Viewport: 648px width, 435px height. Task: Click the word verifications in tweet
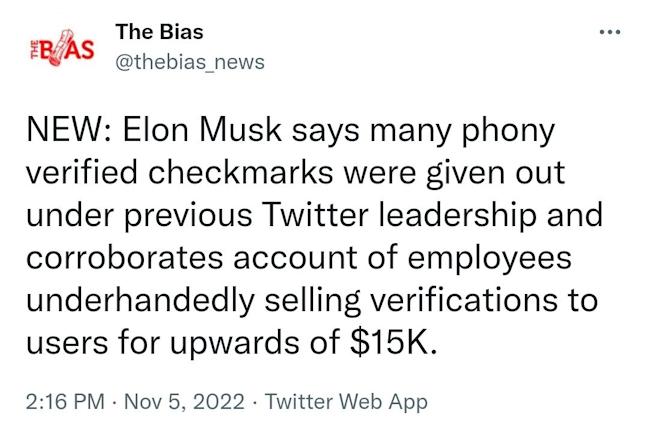(463, 300)
